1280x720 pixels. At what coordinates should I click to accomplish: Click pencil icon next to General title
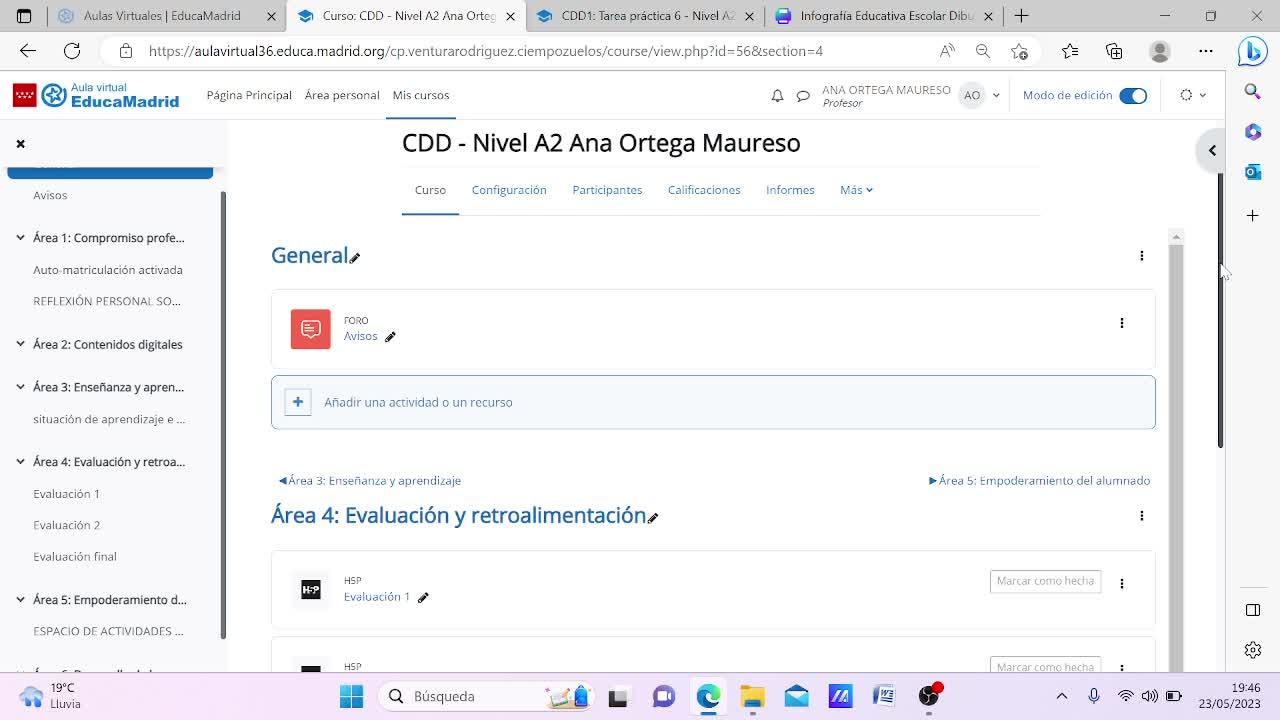(355, 258)
